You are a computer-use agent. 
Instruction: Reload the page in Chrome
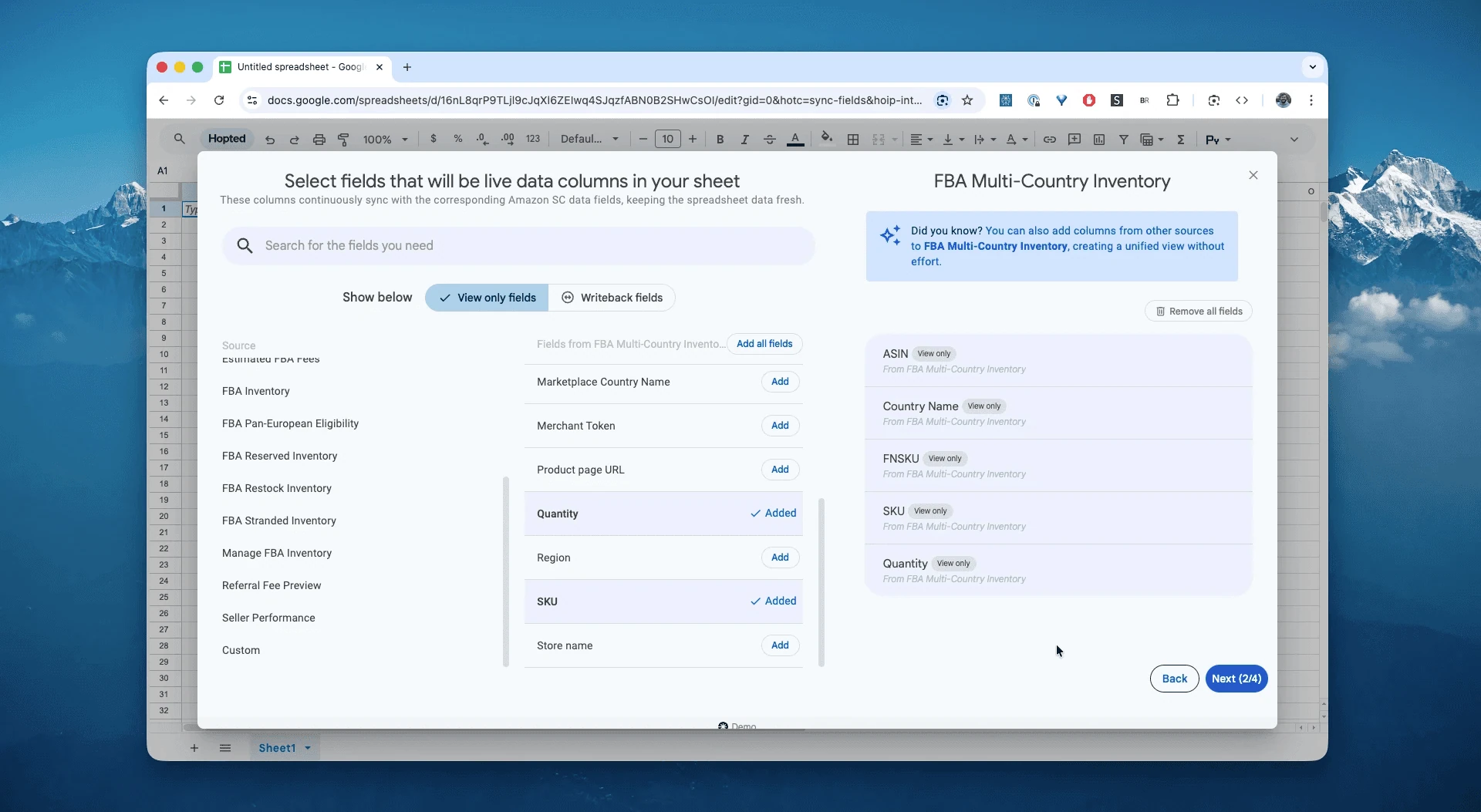(x=219, y=100)
